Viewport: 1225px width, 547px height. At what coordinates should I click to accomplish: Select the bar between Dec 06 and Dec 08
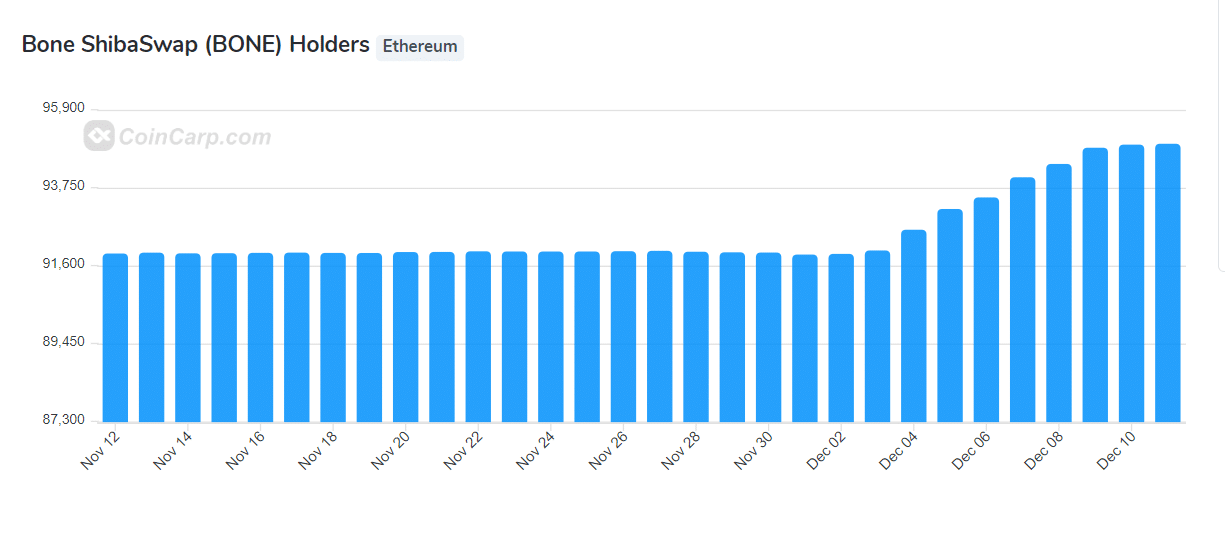click(x=1023, y=300)
